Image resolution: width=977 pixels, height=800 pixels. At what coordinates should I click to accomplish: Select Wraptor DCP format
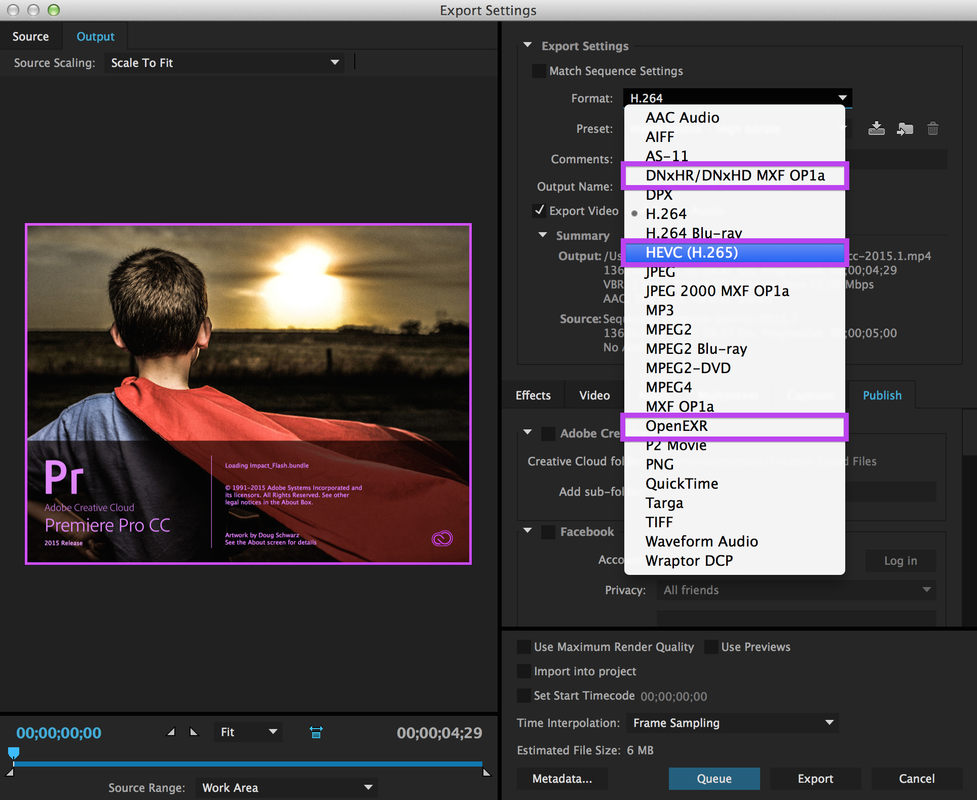[735, 561]
